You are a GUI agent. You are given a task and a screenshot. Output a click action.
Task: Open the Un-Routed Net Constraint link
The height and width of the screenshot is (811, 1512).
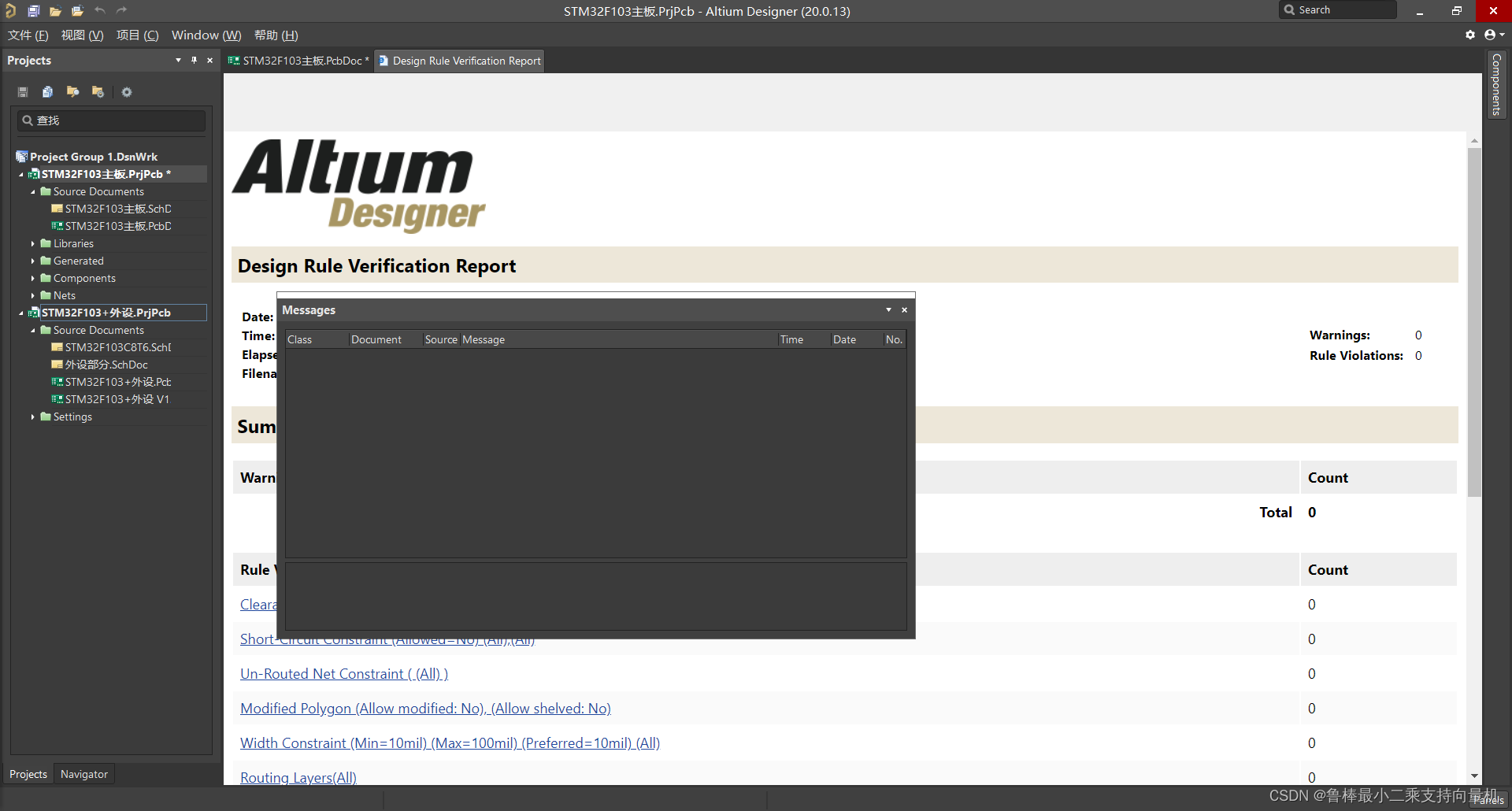344,674
